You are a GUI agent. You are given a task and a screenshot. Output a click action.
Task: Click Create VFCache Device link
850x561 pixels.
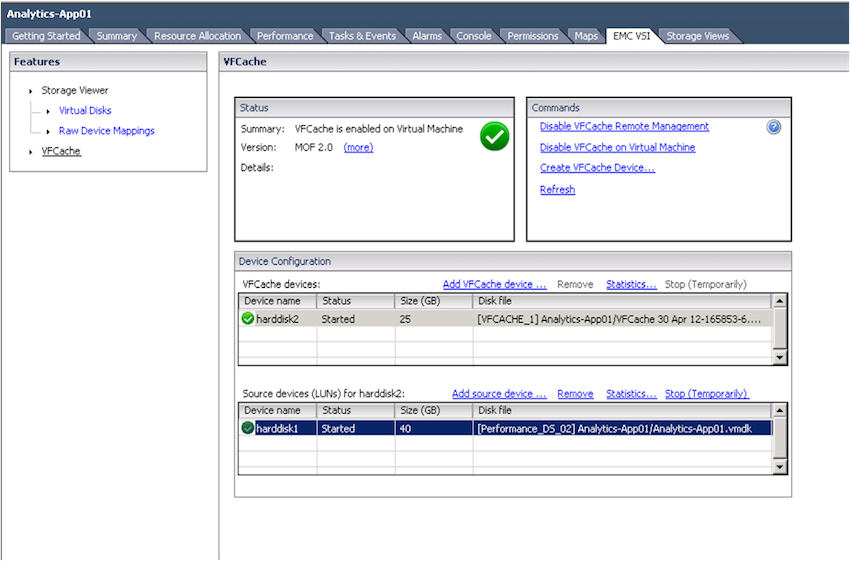(x=597, y=168)
